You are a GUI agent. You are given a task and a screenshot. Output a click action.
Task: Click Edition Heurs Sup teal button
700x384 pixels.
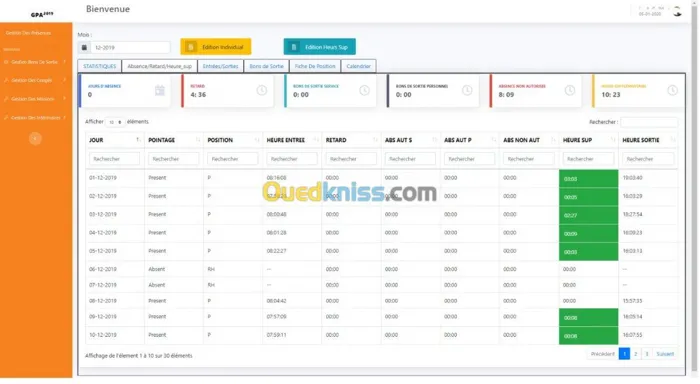(x=320, y=47)
